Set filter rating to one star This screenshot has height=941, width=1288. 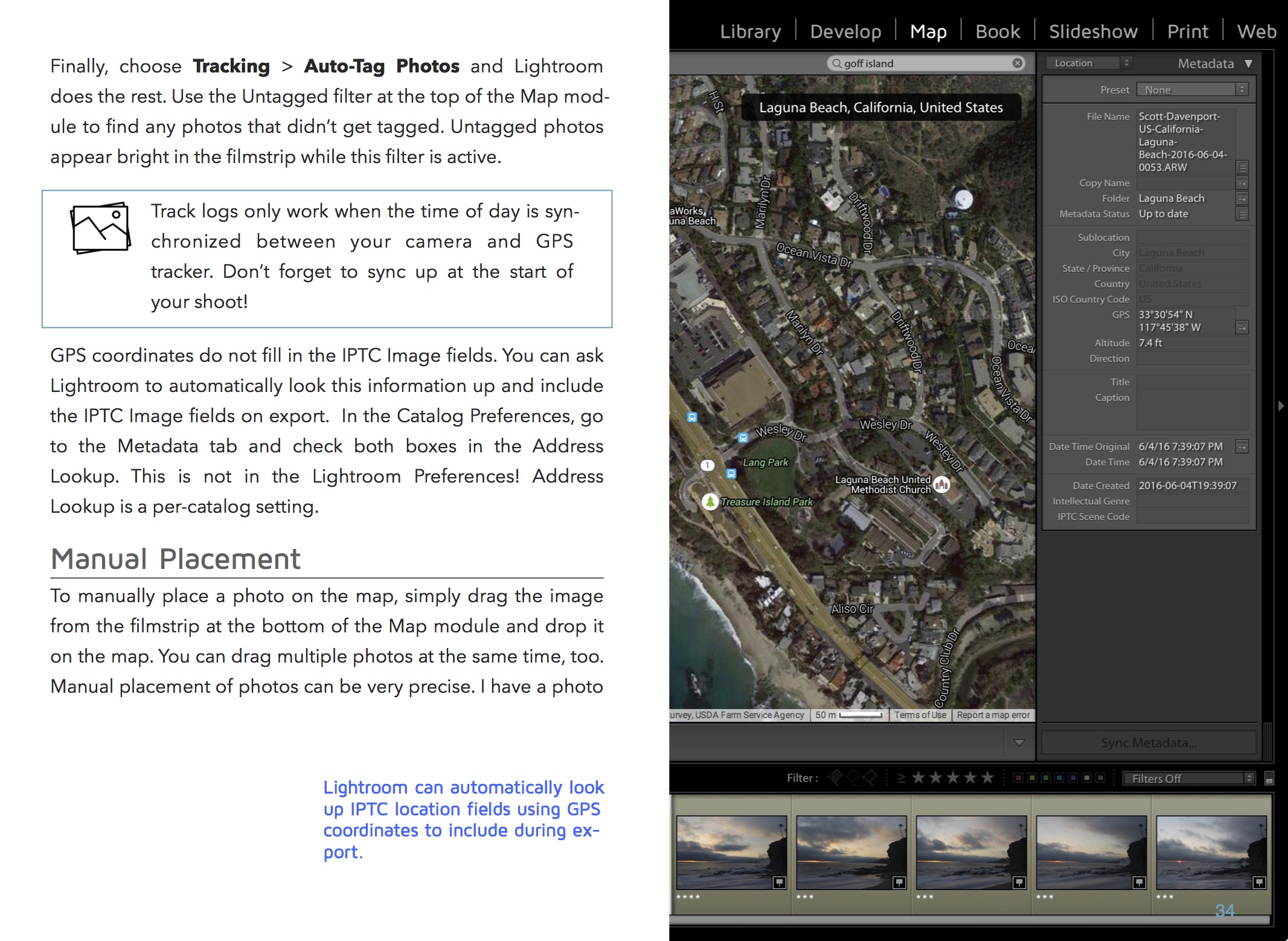pos(918,777)
